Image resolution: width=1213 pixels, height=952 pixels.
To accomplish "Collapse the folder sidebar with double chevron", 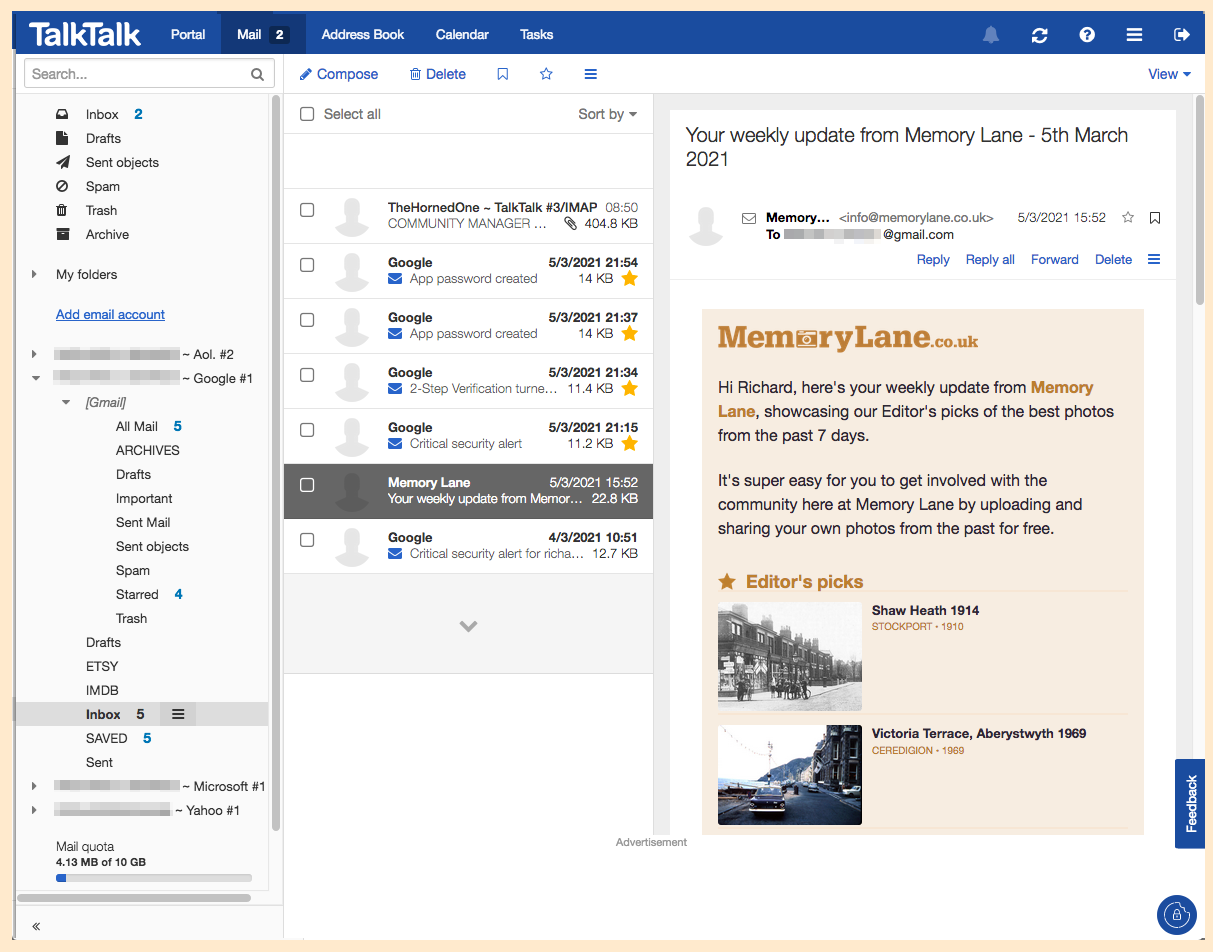I will (x=36, y=926).
